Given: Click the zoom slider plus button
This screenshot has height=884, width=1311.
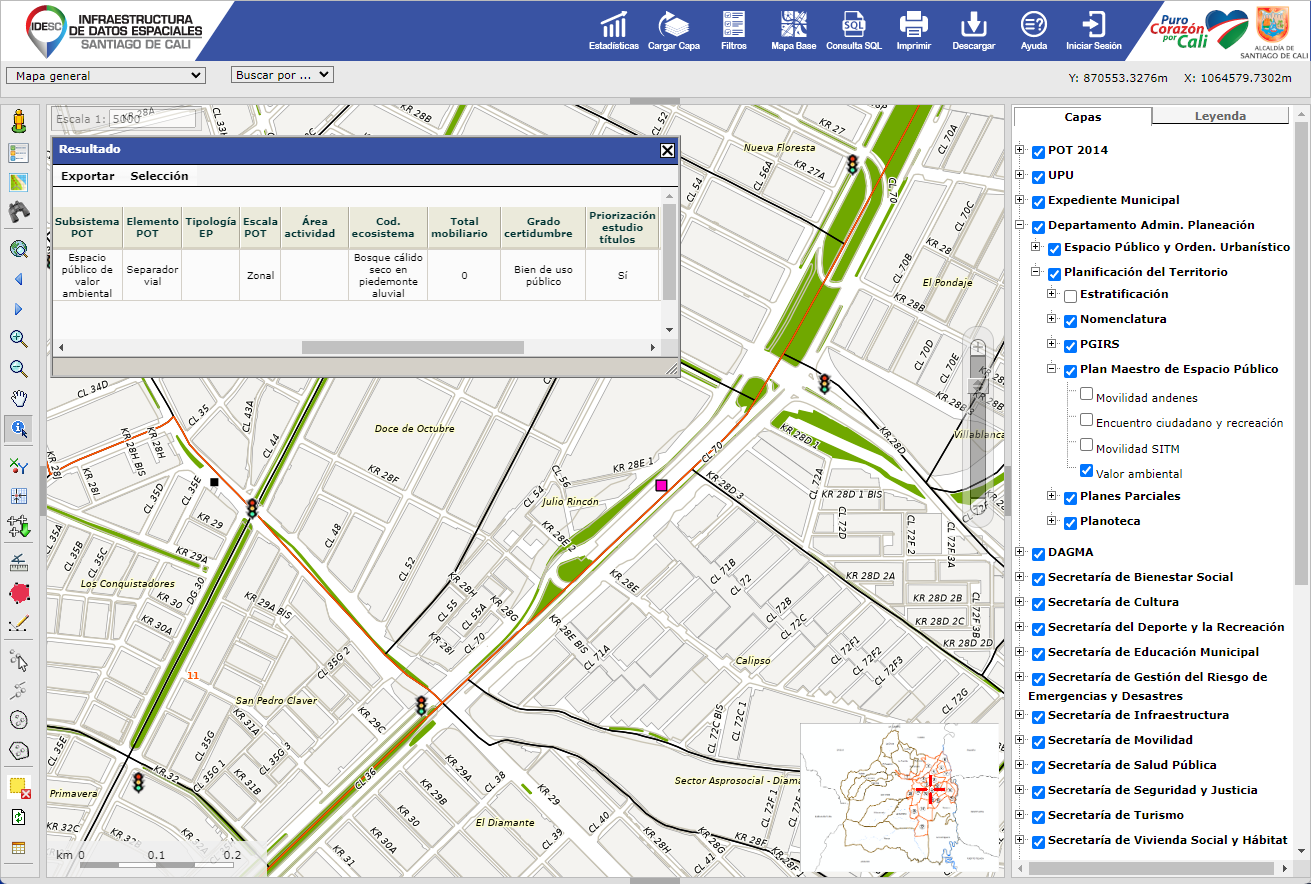Looking at the screenshot, I should pyautogui.click(x=979, y=347).
